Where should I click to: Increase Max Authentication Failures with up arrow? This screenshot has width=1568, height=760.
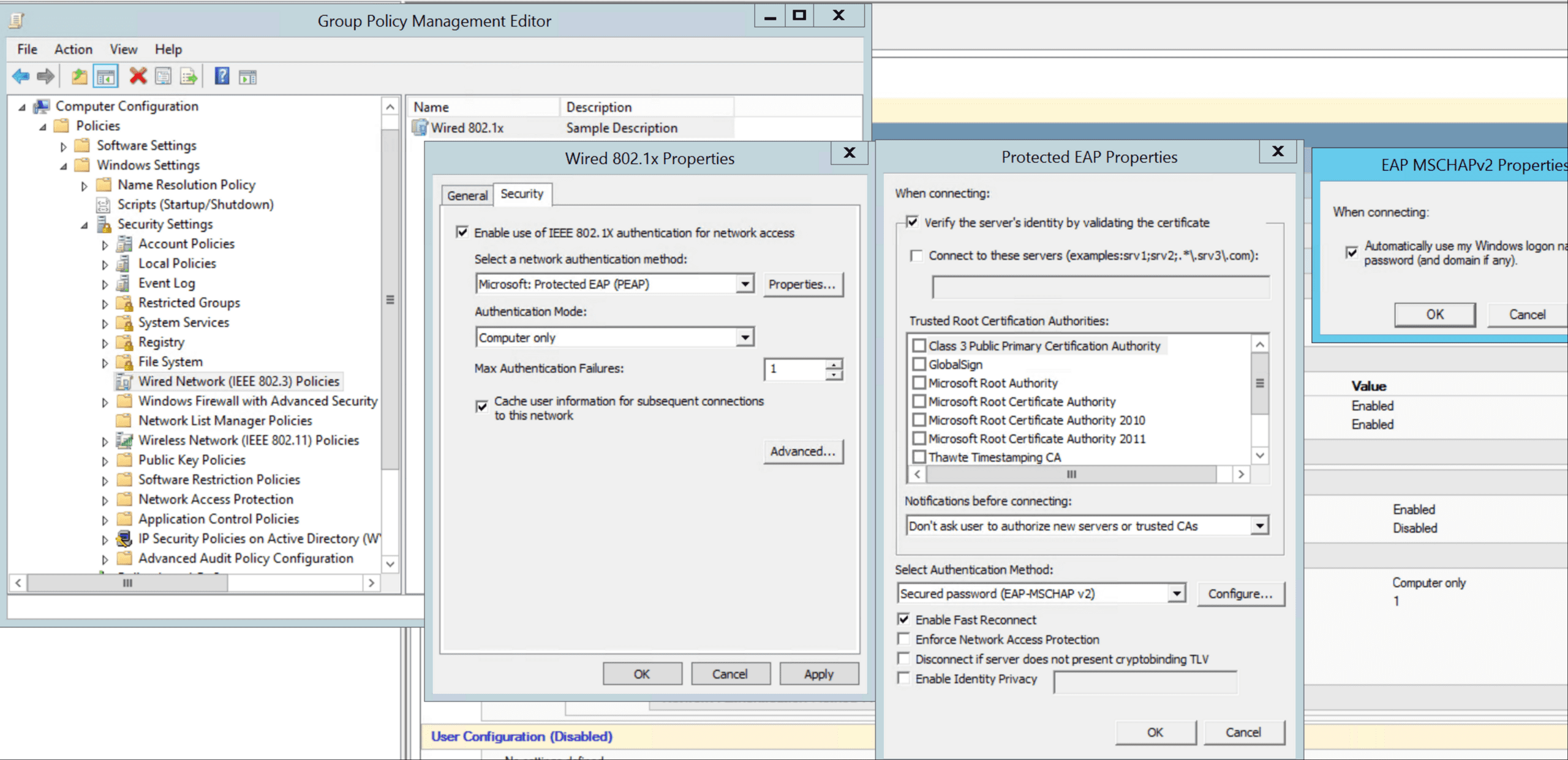point(834,364)
